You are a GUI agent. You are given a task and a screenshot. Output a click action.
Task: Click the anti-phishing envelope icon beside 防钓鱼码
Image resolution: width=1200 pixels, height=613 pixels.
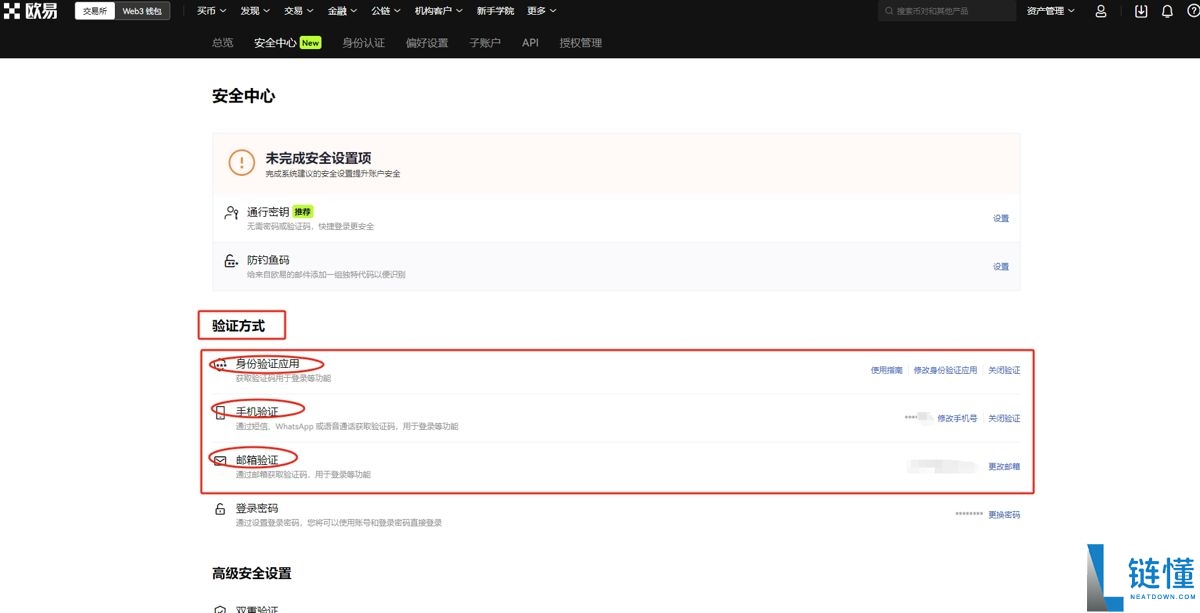(228, 261)
